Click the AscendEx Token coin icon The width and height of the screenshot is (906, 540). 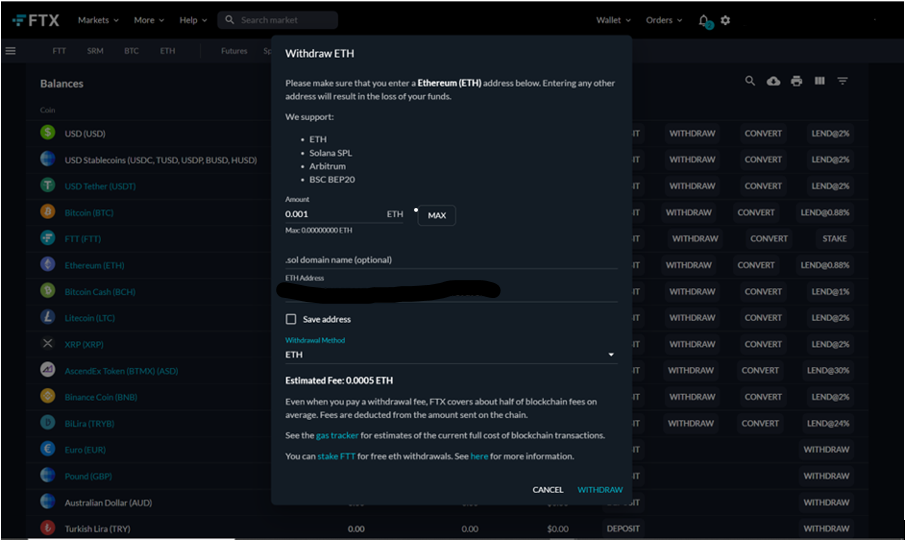48,370
